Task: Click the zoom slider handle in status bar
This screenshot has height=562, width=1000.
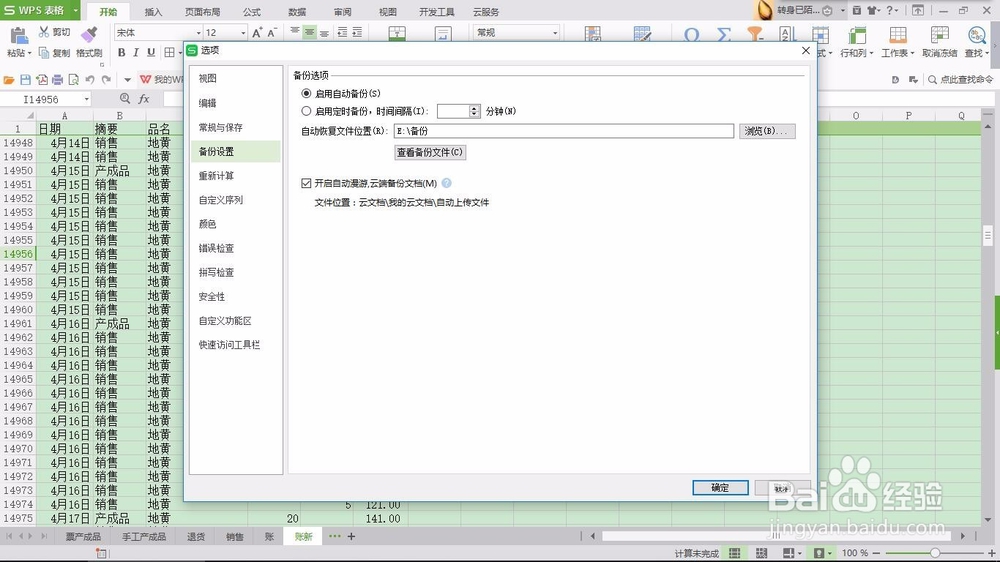Action: (x=935, y=553)
